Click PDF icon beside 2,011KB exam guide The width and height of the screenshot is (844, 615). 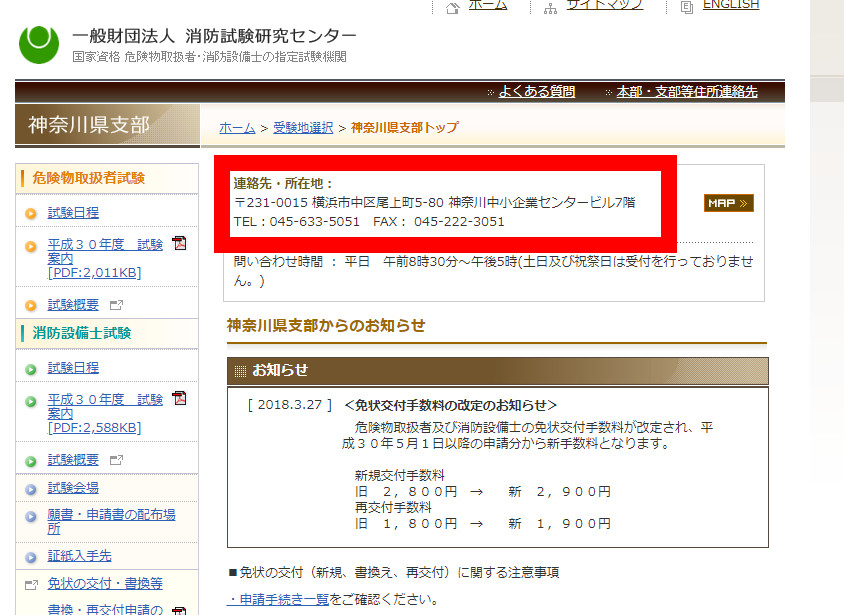pyautogui.click(x=180, y=243)
